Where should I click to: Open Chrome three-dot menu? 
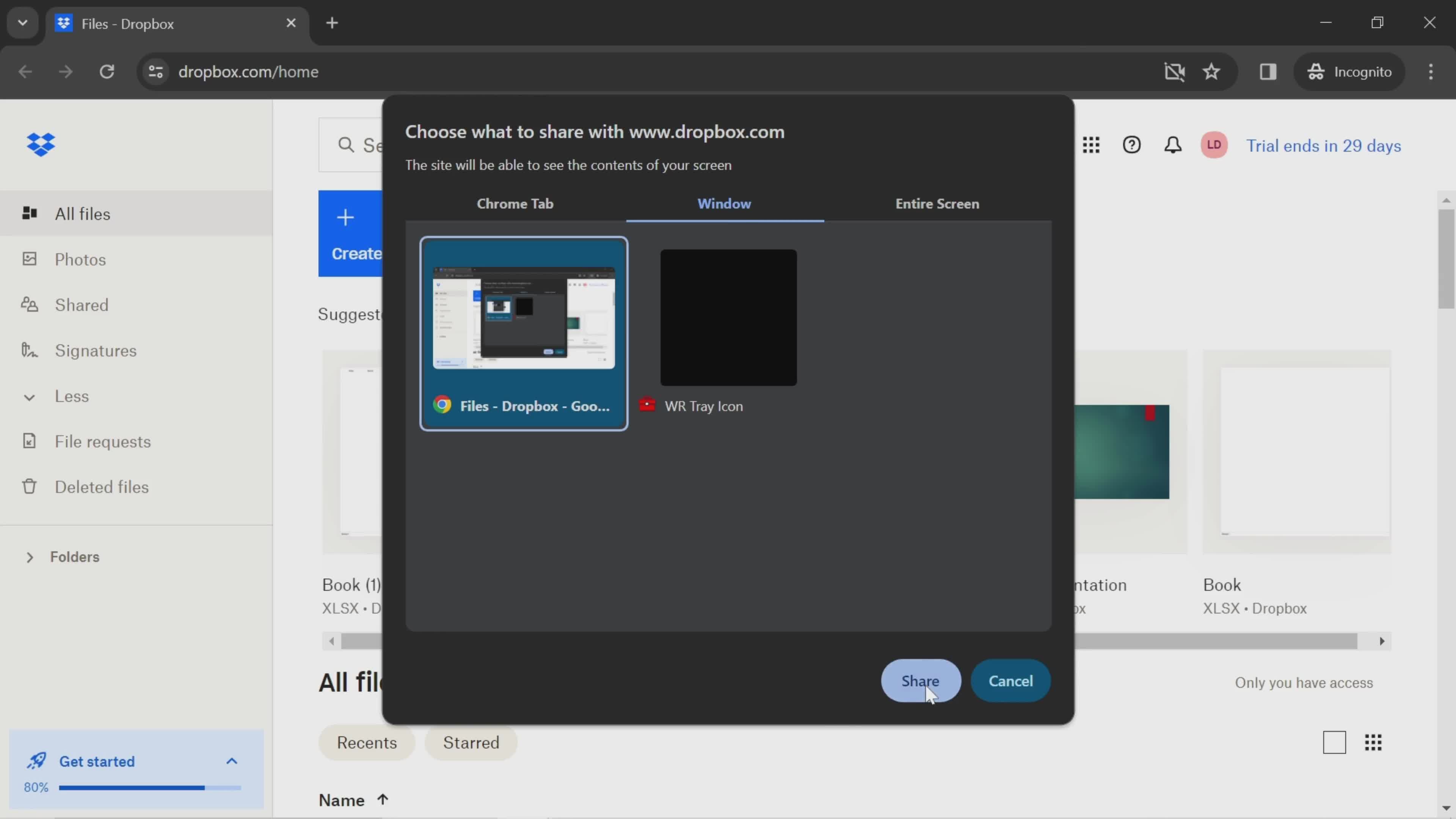coord(1431,72)
